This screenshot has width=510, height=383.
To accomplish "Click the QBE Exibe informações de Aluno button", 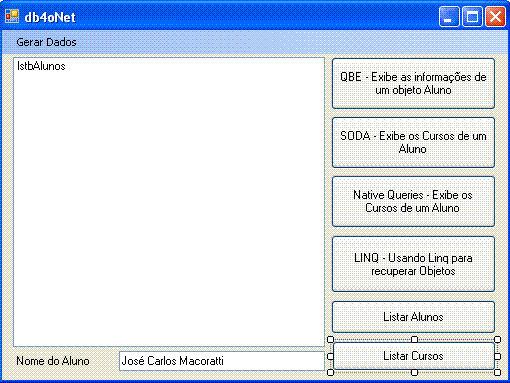I will coord(413,84).
